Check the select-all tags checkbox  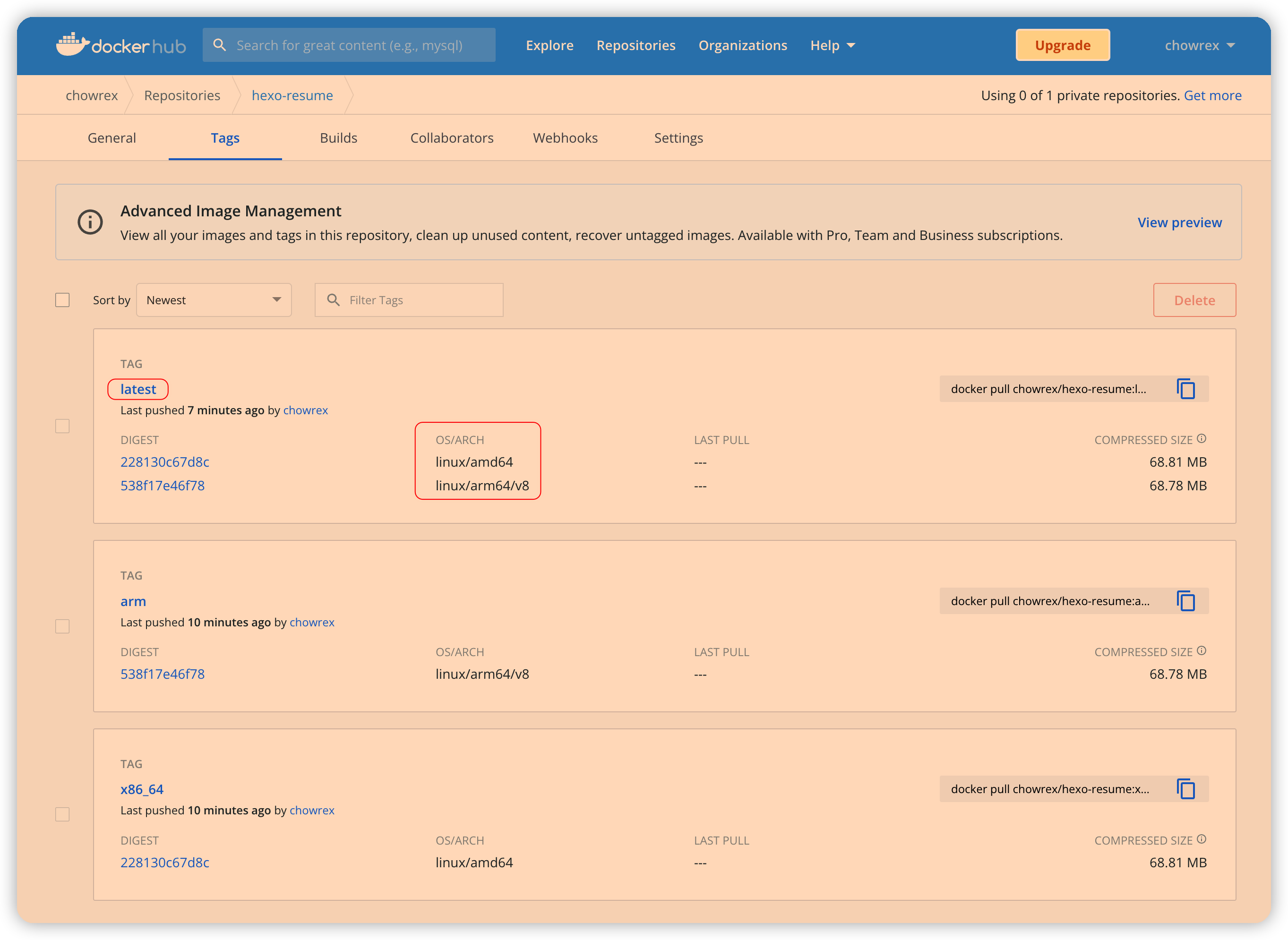click(x=62, y=300)
